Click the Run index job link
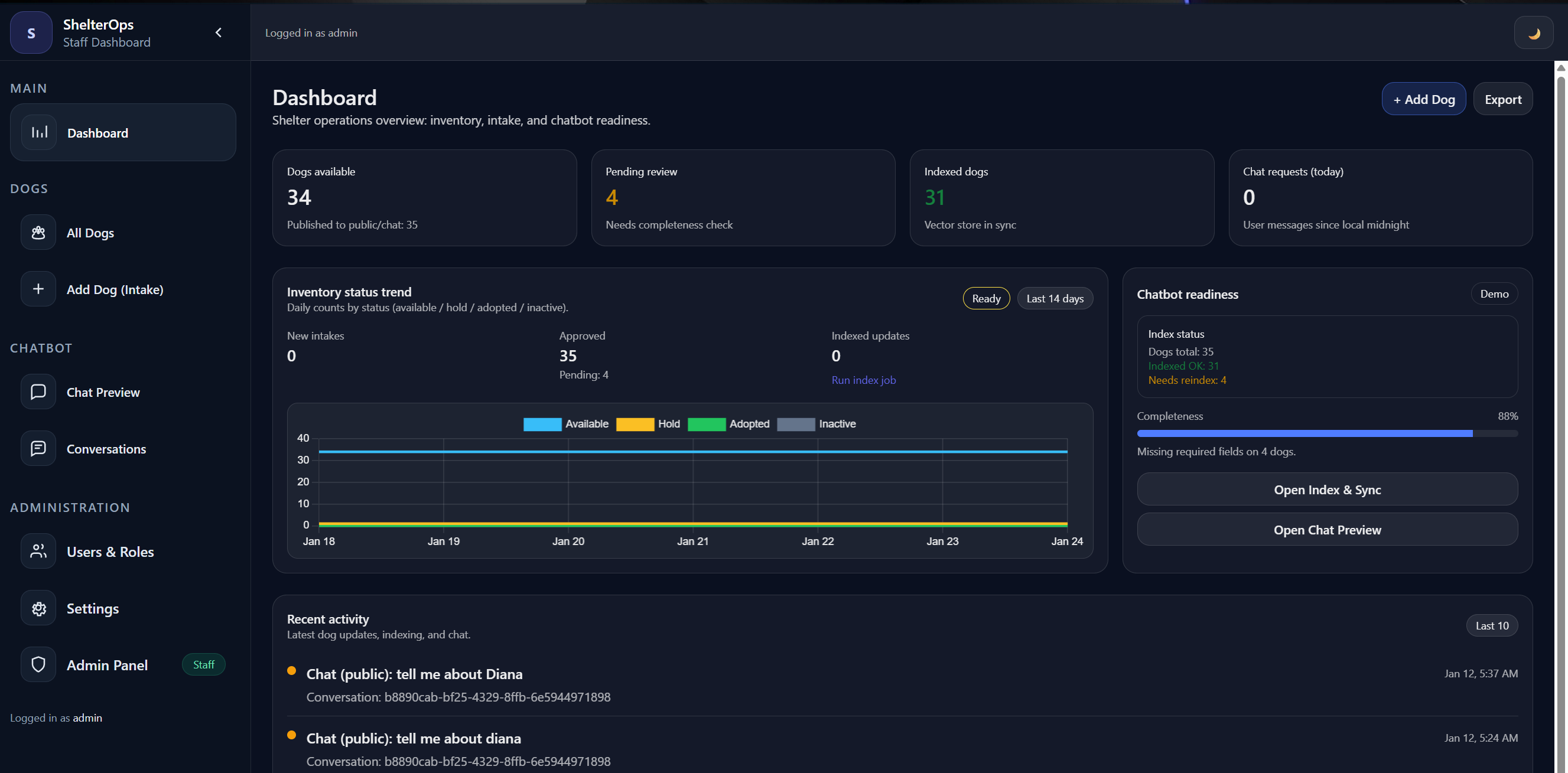This screenshot has width=1568, height=773. point(863,380)
